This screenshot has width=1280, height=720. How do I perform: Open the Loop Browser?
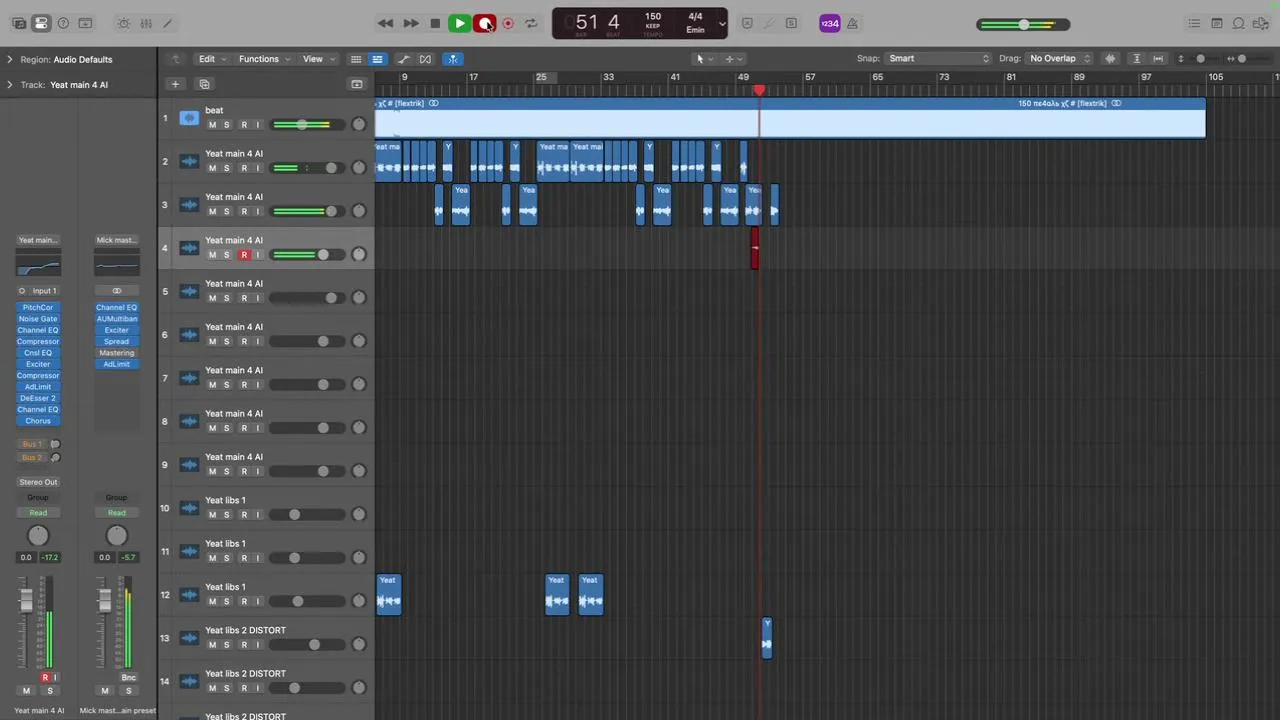click(1239, 23)
